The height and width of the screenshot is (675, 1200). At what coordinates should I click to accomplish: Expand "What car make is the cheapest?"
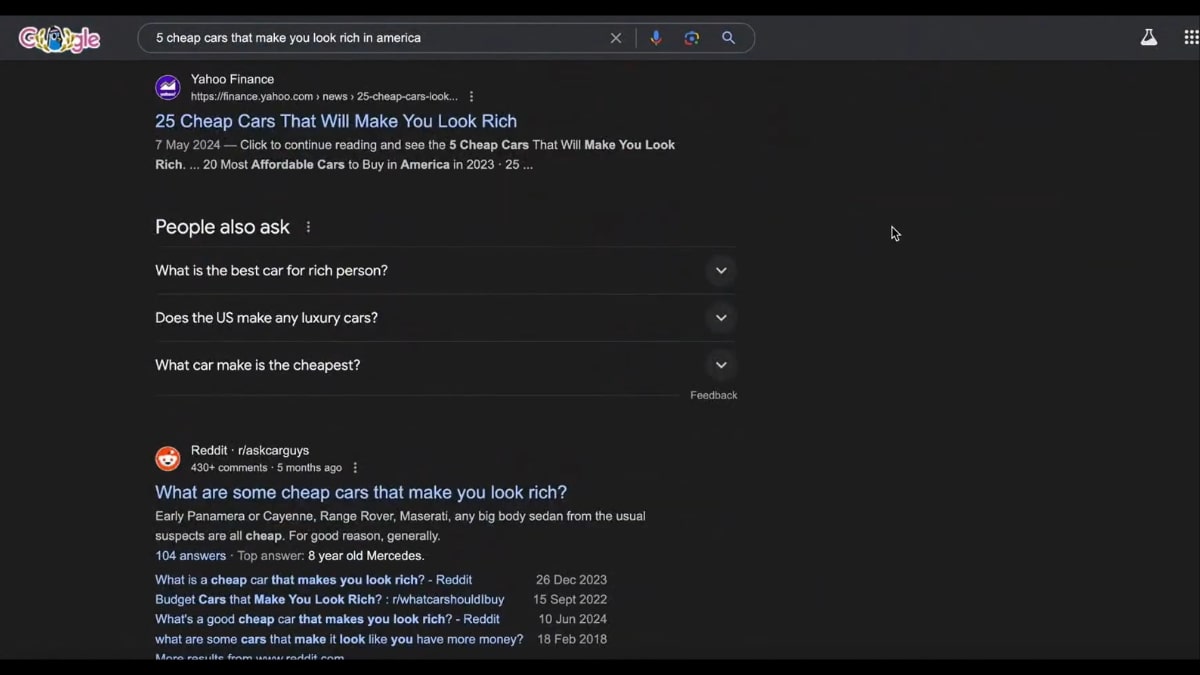pyautogui.click(x=720, y=365)
